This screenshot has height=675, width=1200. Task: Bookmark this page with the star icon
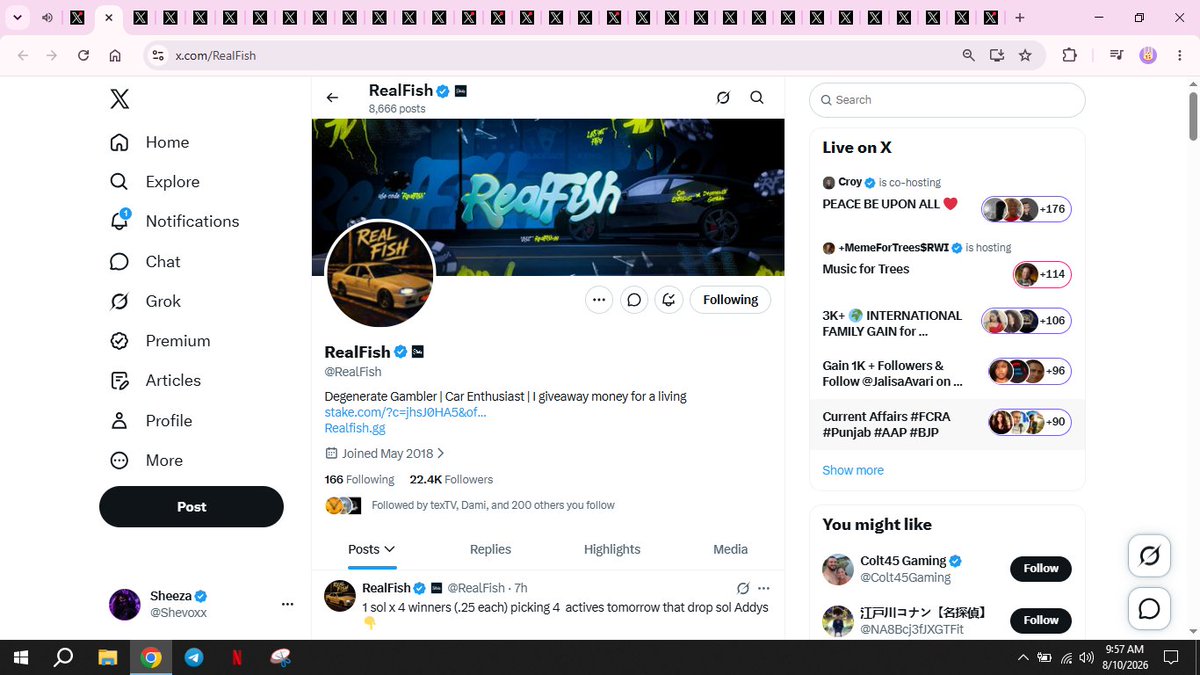tap(1025, 55)
